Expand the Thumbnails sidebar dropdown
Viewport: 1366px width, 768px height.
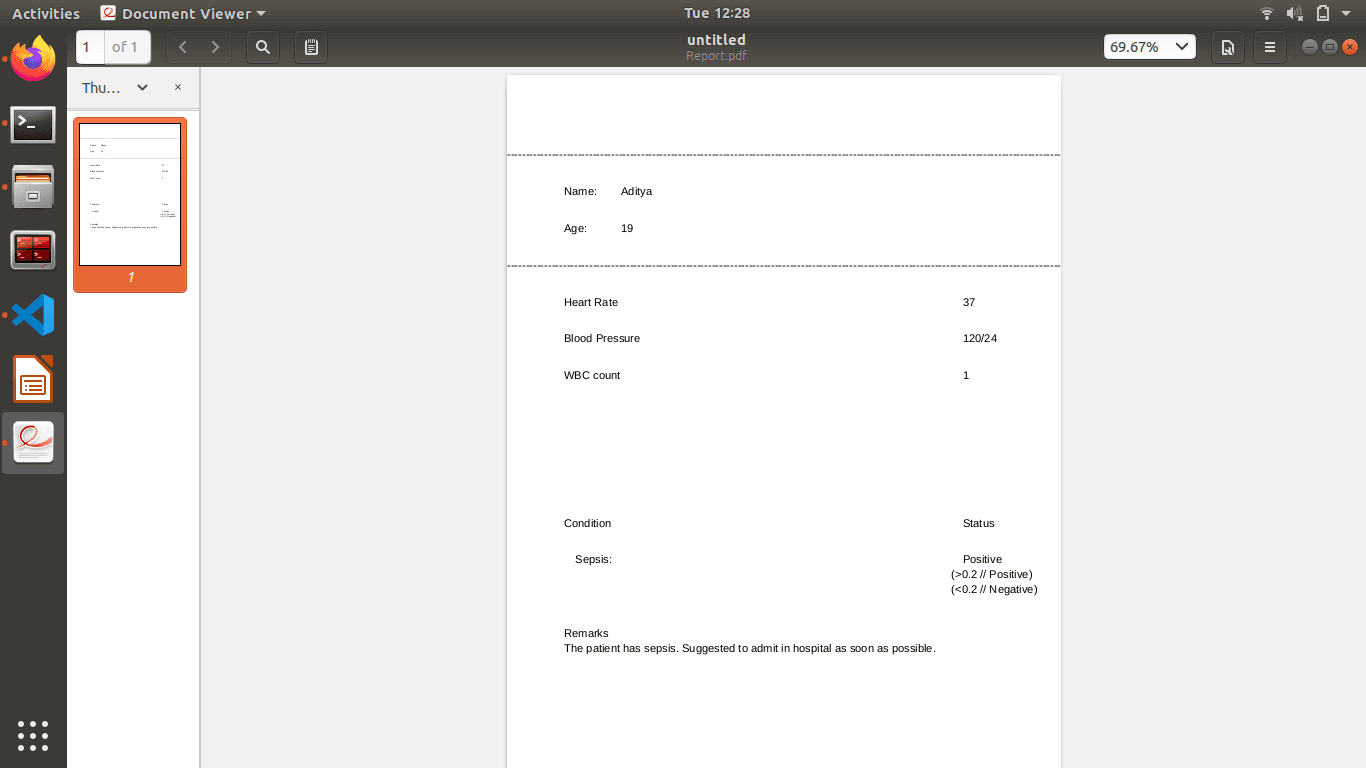142,88
